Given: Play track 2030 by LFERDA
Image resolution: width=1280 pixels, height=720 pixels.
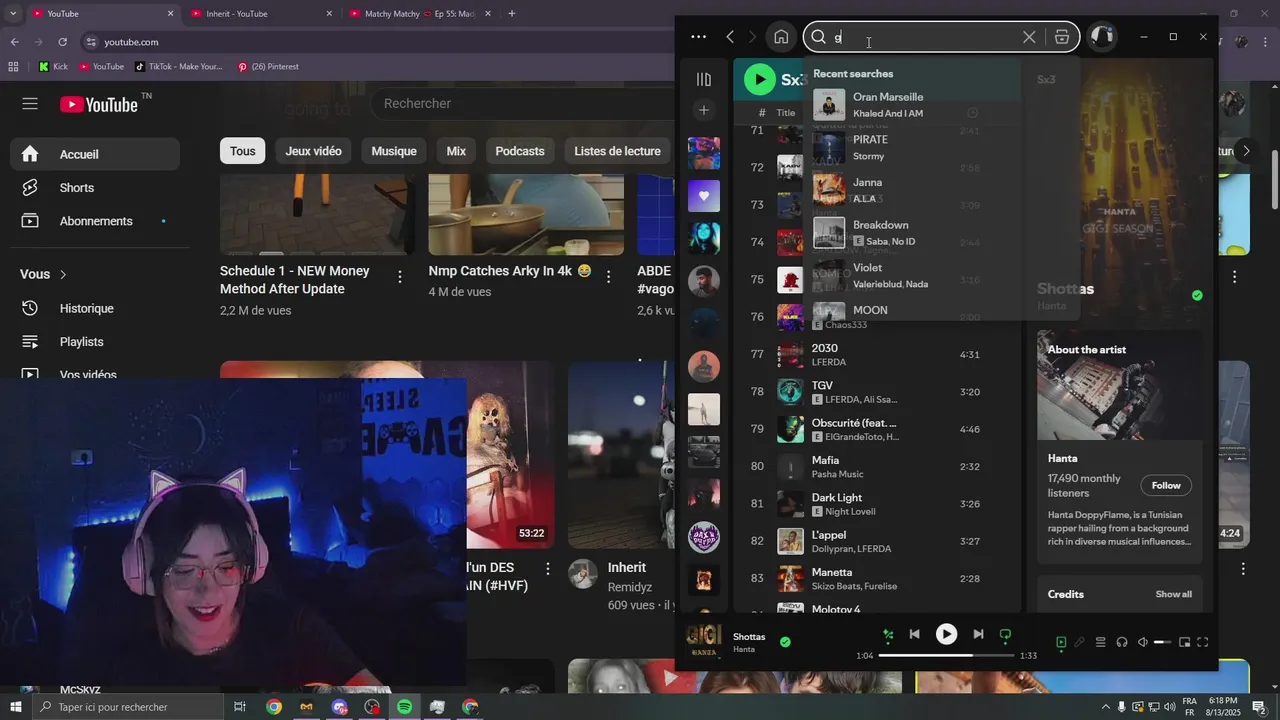Looking at the screenshot, I should tap(877, 354).
